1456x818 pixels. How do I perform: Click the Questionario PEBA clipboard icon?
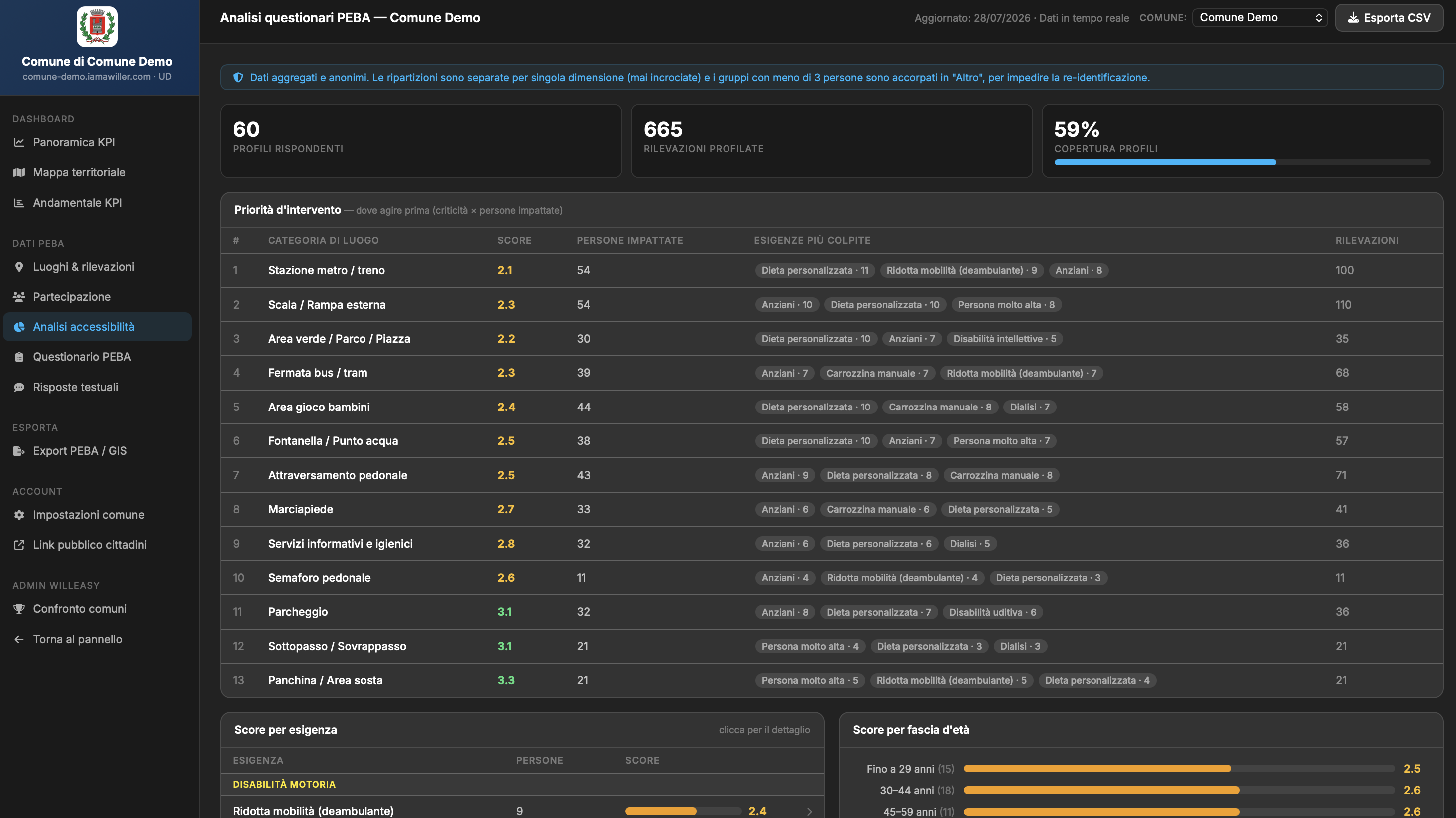tap(19, 357)
